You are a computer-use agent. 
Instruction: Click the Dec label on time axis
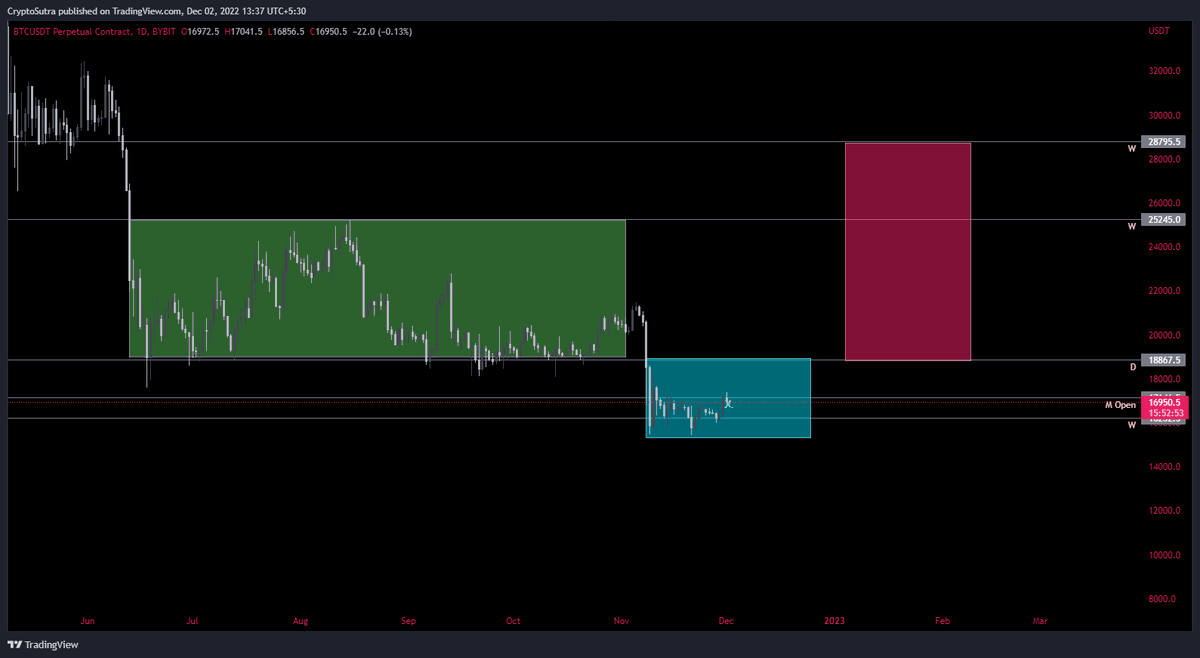coord(727,621)
